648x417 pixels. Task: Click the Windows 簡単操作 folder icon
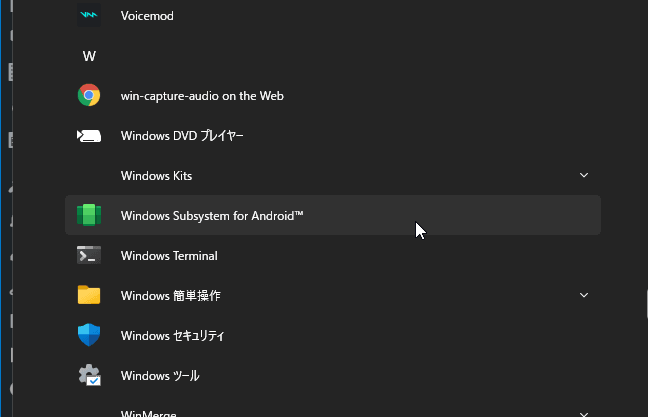point(89,296)
